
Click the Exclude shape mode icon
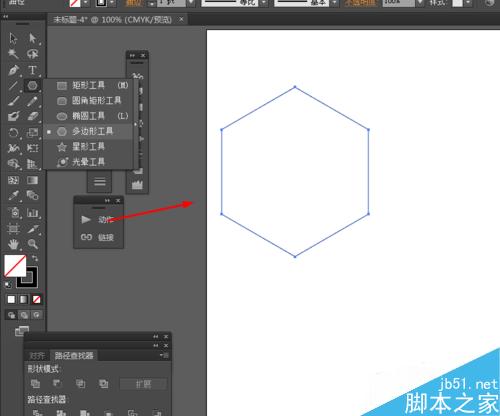103,384
